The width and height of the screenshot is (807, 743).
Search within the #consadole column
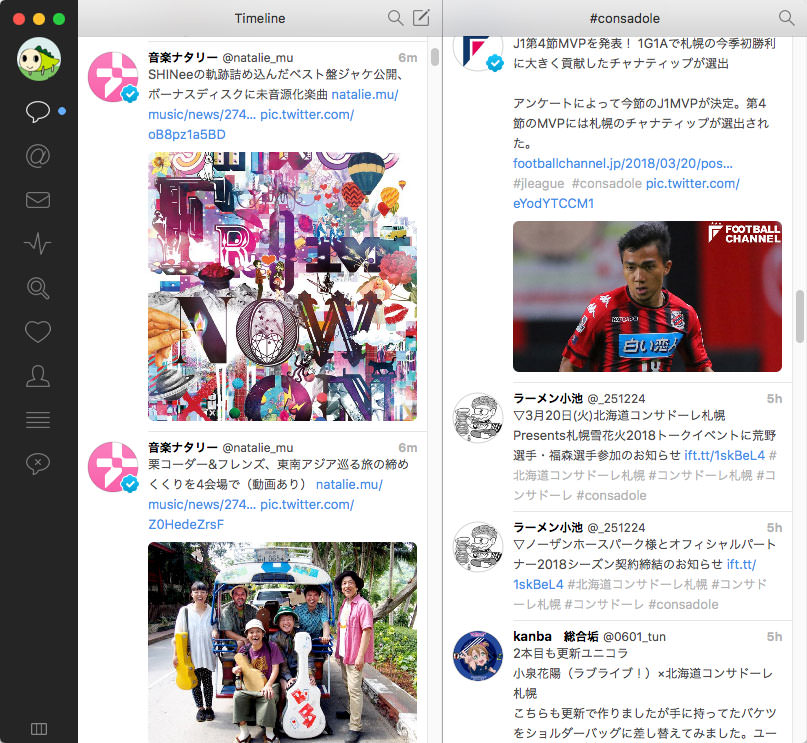tap(786, 18)
